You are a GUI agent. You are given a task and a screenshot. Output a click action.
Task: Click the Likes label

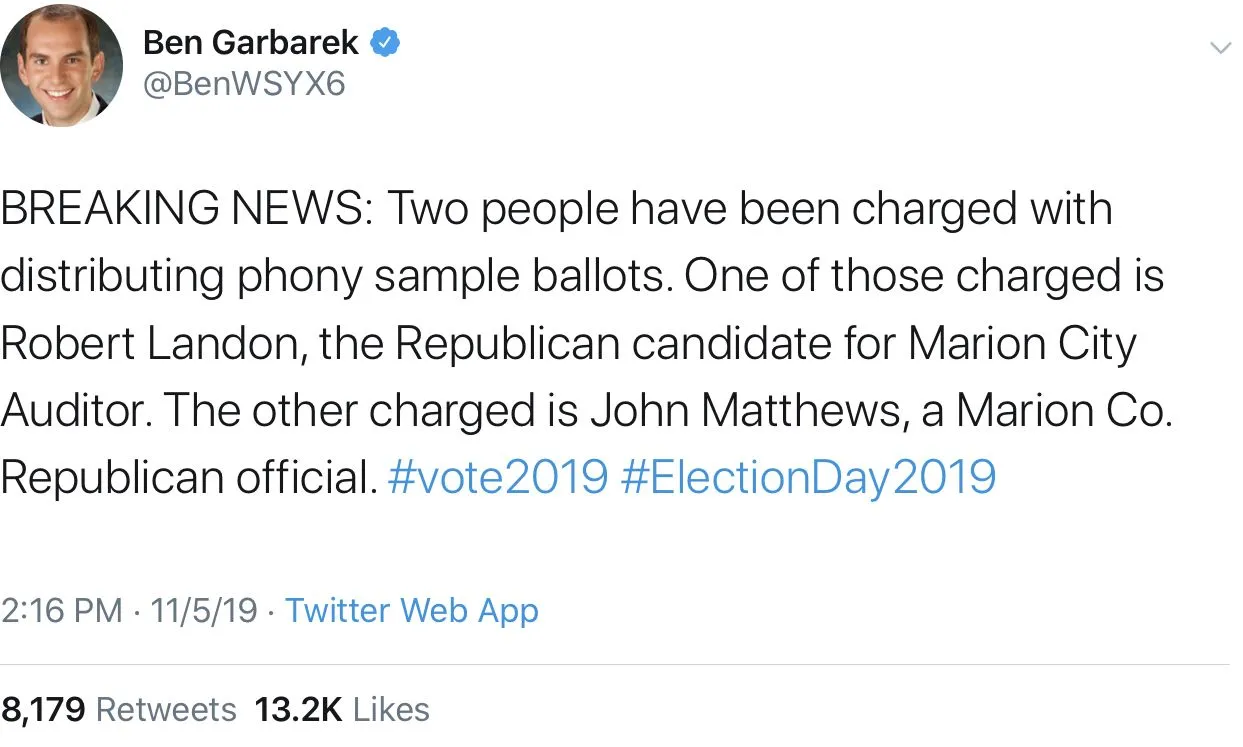tap(391, 710)
